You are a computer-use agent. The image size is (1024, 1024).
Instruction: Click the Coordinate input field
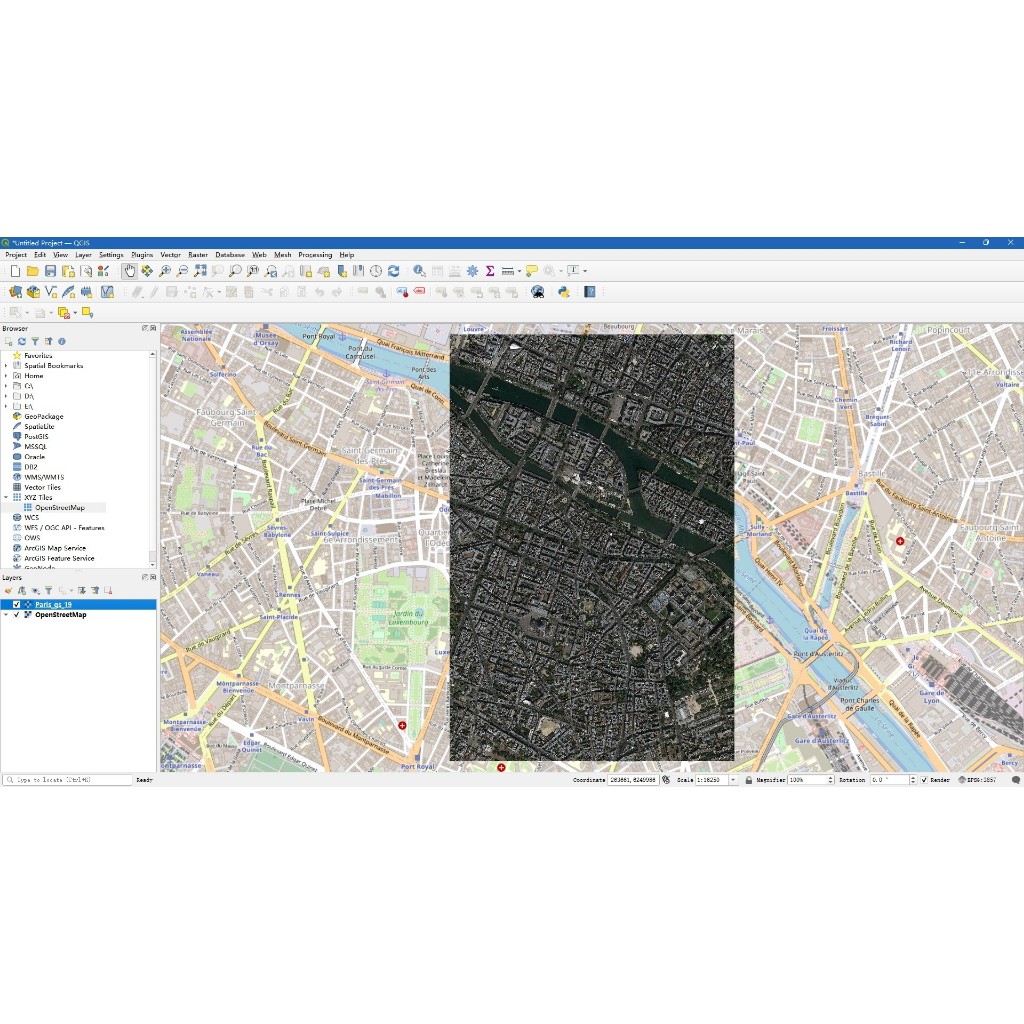632,780
